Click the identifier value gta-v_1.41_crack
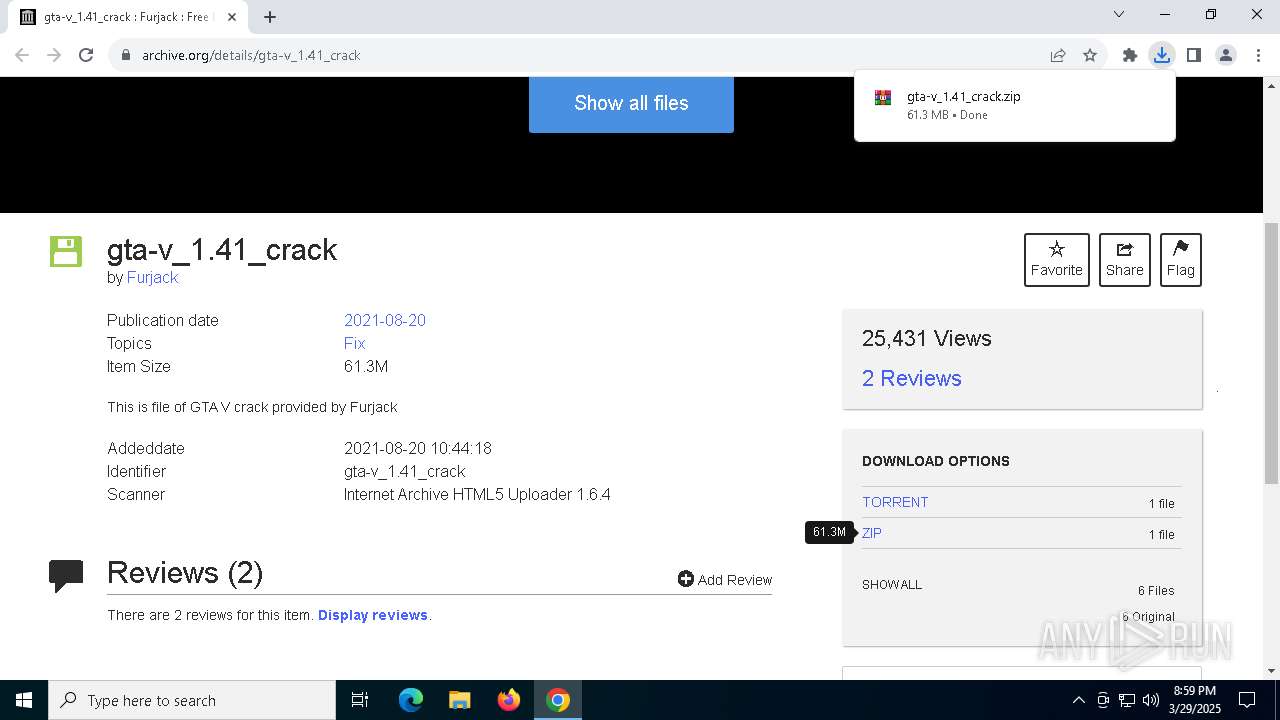 [x=405, y=471]
